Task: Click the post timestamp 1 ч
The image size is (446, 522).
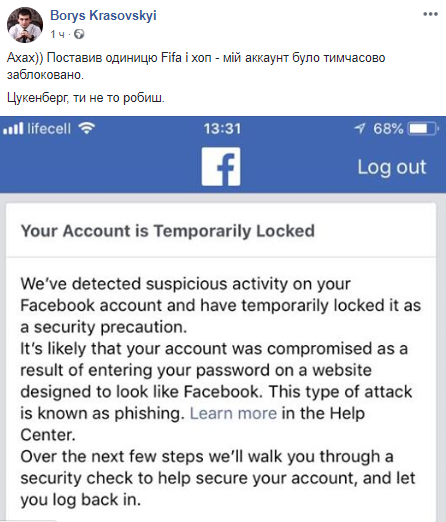Action: point(57,34)
